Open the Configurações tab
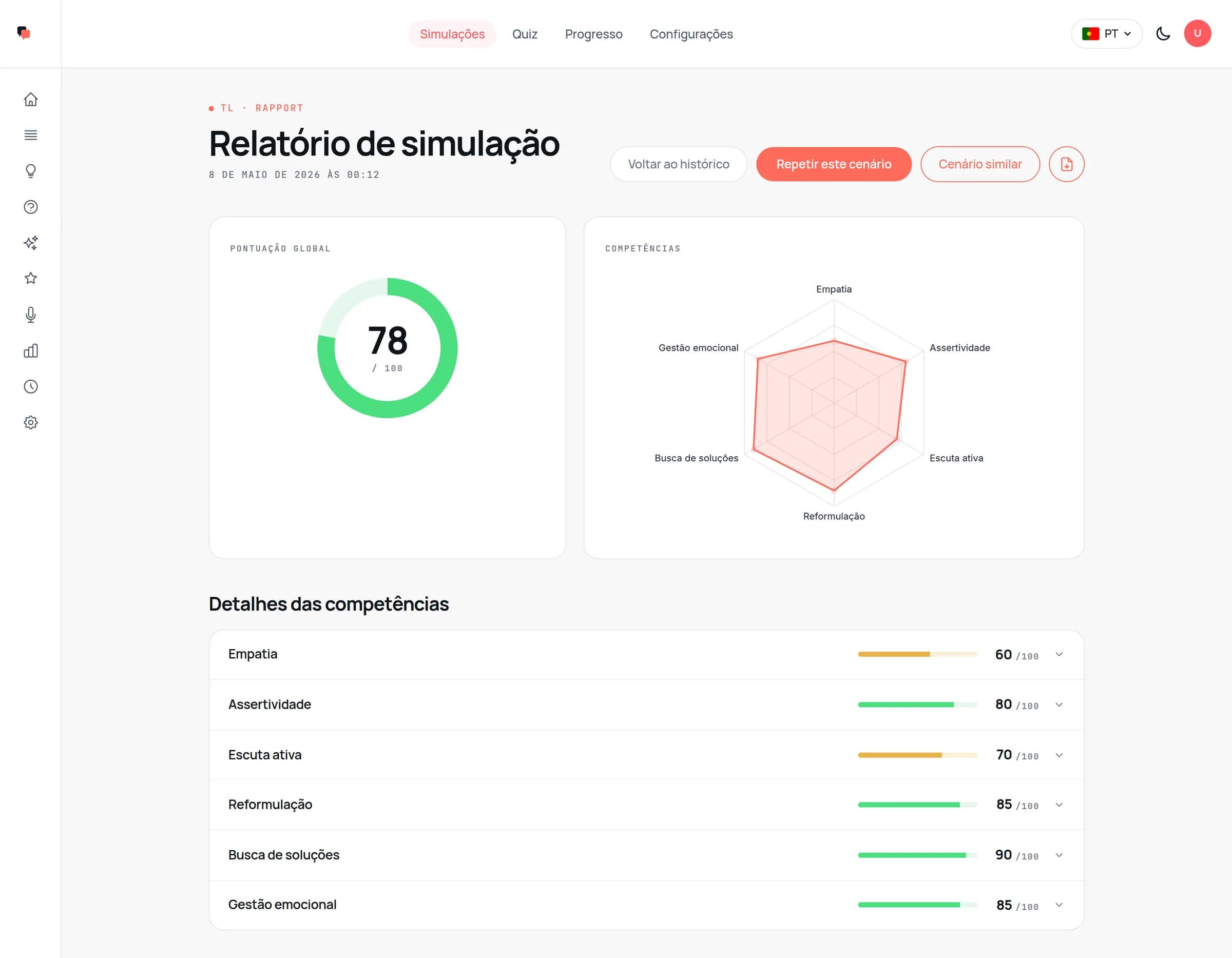 691,34
